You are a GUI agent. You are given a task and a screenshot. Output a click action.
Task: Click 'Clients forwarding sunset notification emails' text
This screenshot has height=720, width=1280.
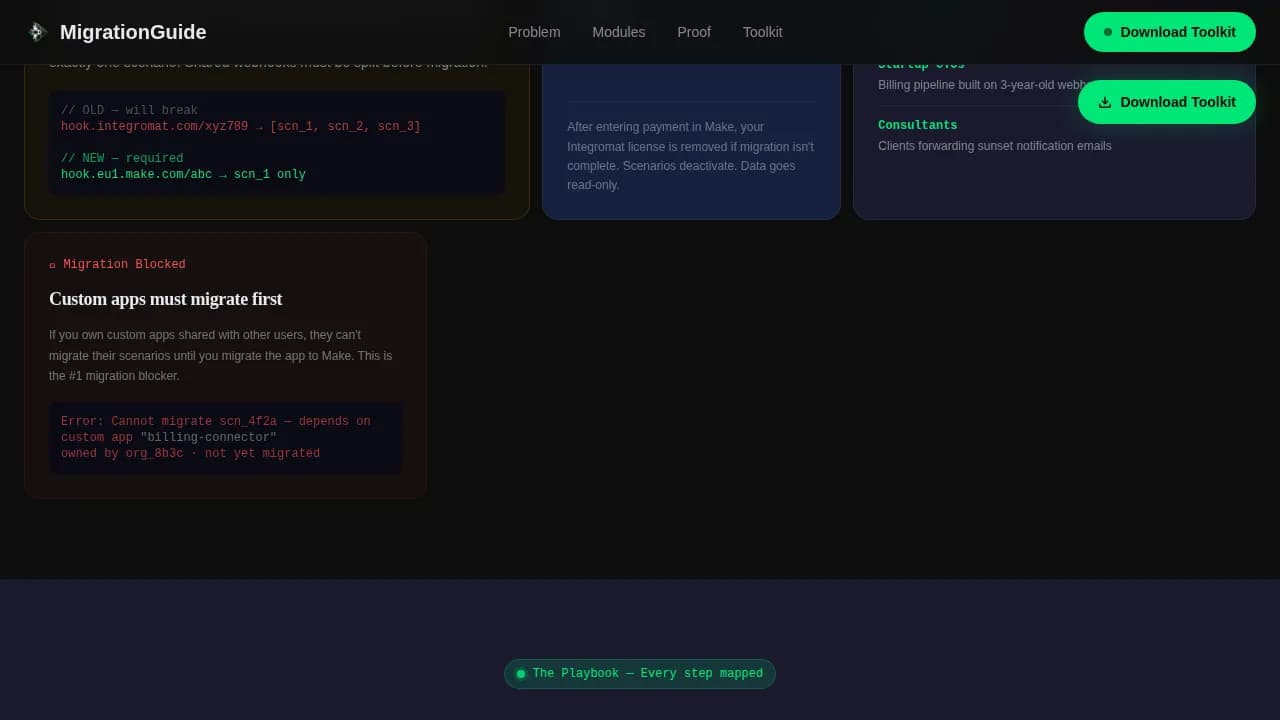[x=995, y=146]
